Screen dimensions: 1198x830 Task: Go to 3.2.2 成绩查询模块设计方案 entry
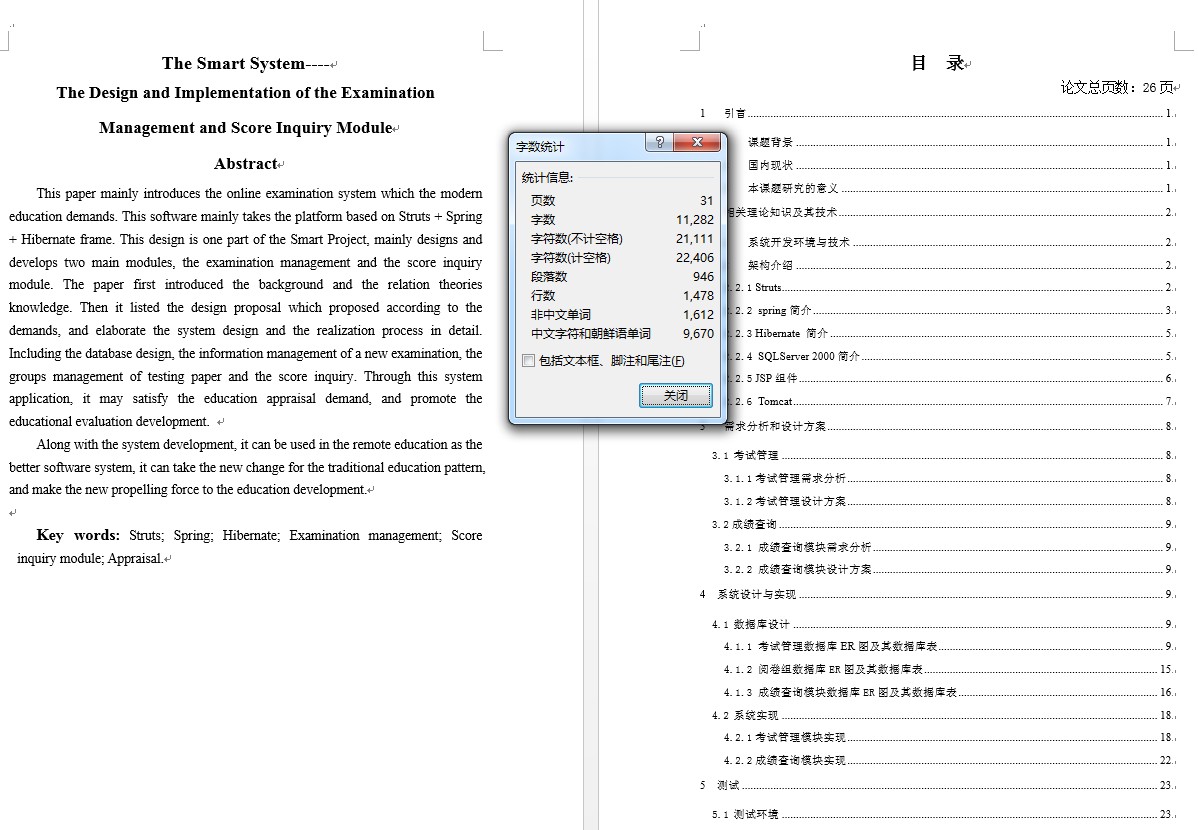949,569
